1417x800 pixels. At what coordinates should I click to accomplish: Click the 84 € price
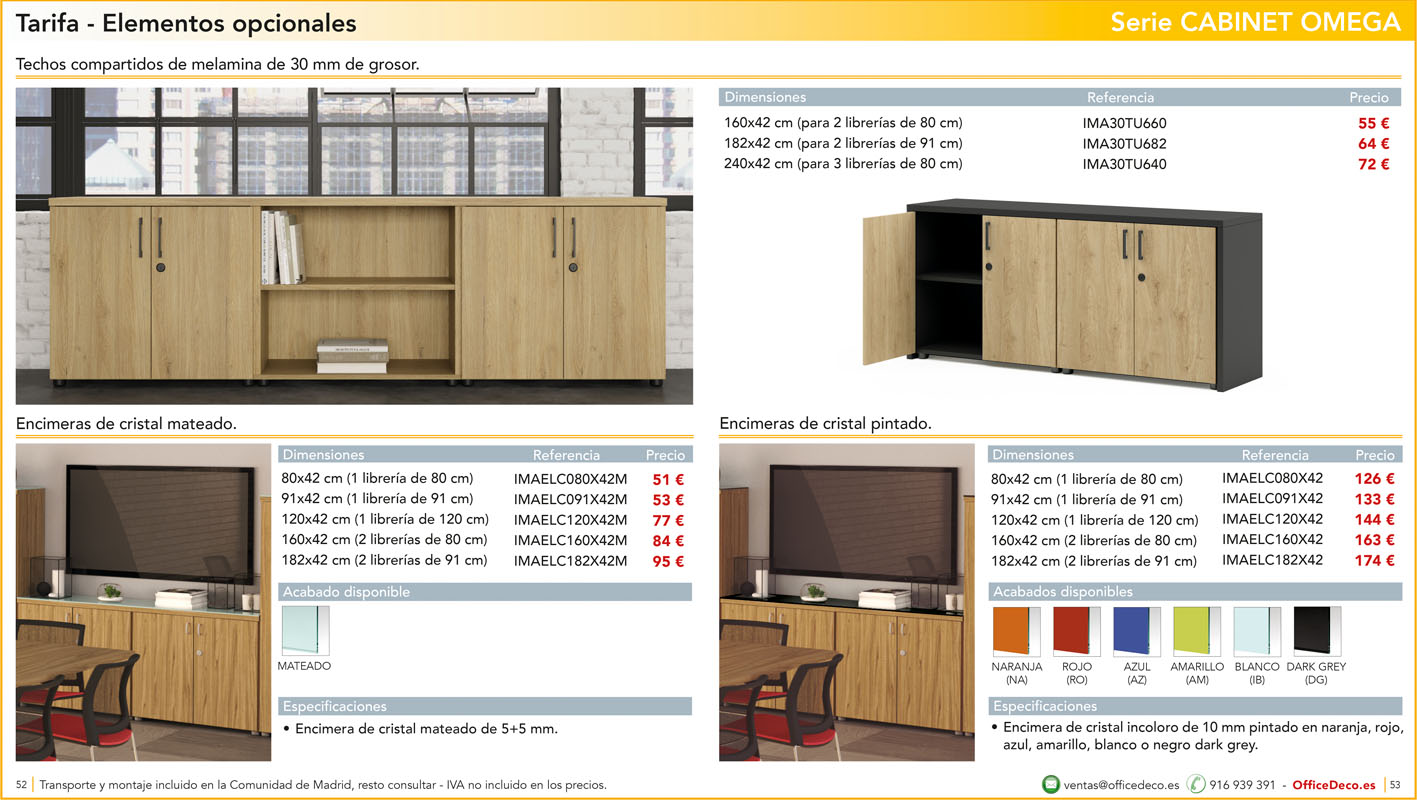point(668,541)
